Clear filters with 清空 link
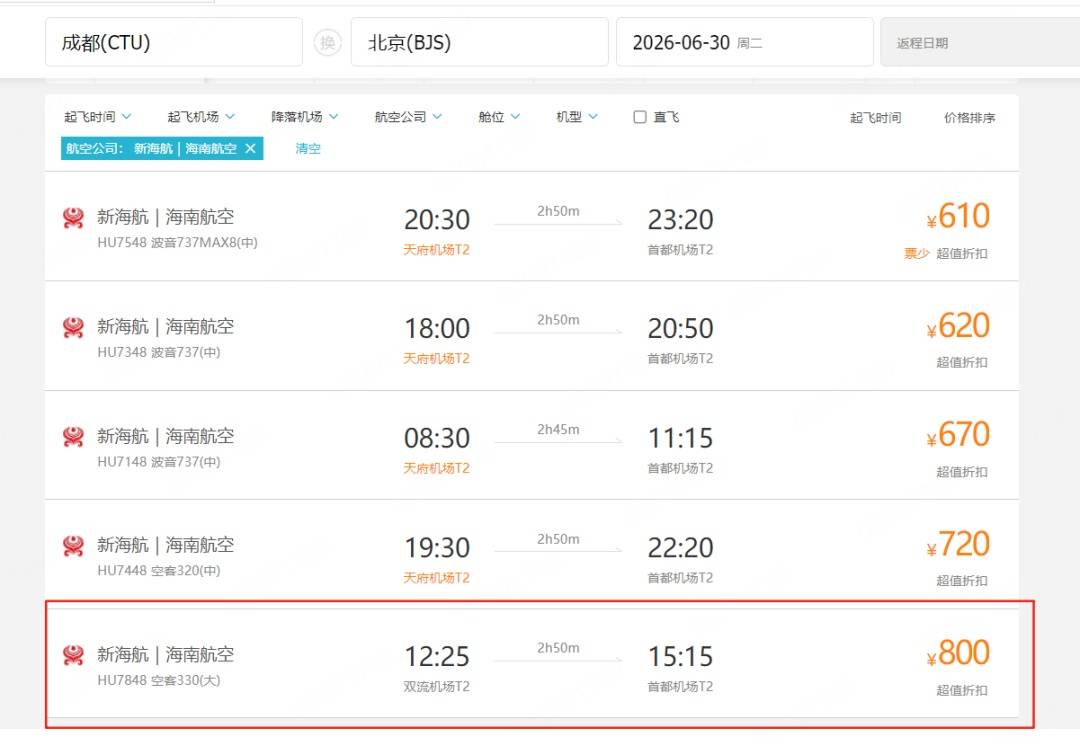Screen dimensions: 1080x746 click(x=308, y=148)
